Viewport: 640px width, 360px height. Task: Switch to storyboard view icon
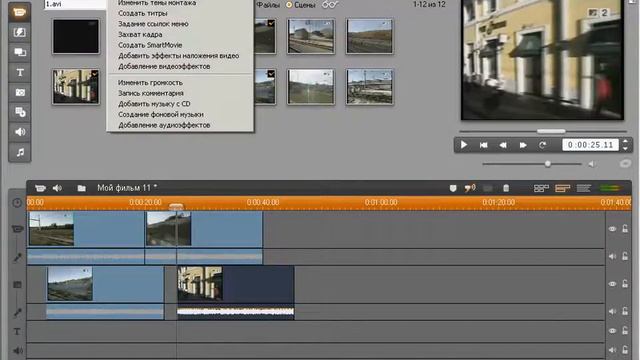[541, 188]
